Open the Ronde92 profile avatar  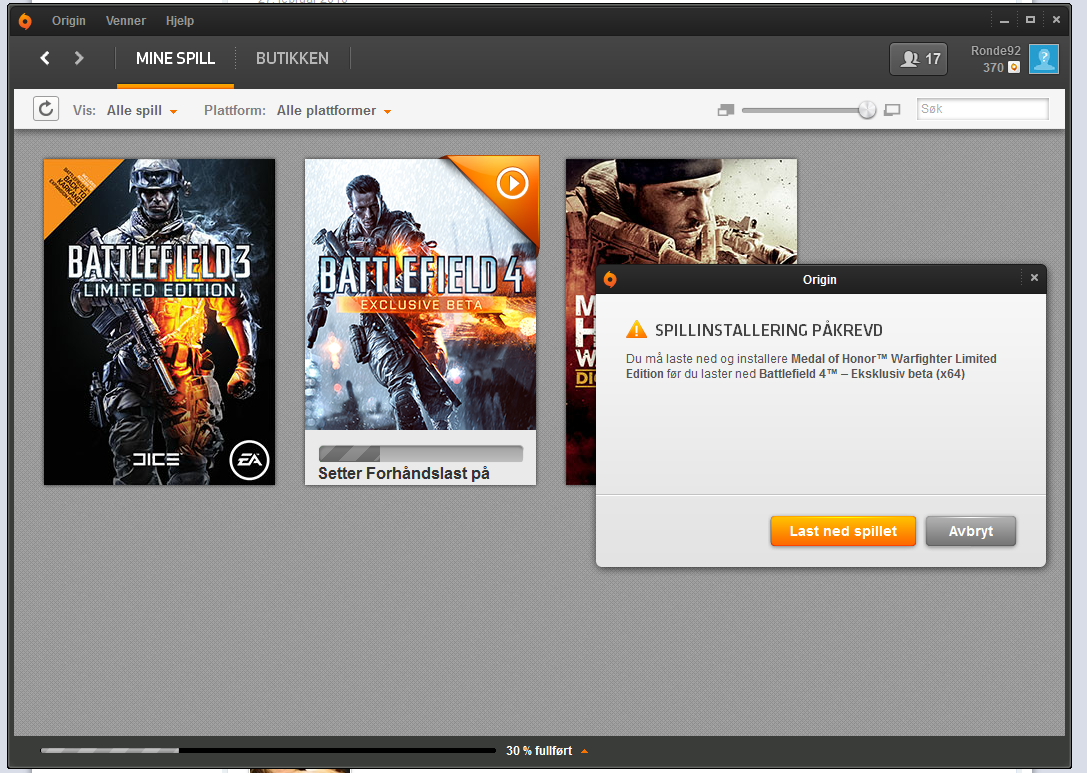tap(1043, 59)
